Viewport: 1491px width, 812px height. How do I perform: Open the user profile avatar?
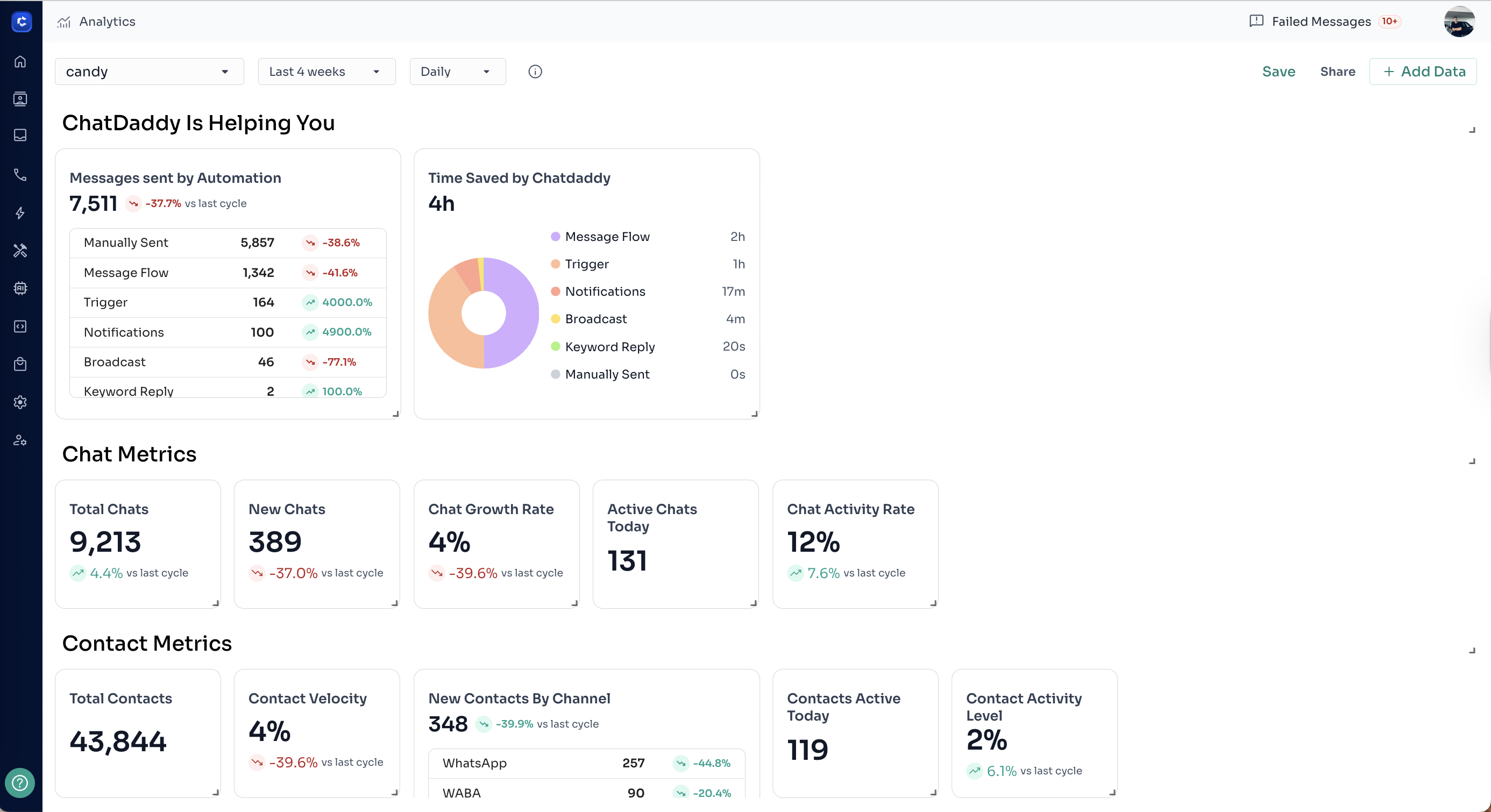1459,22
